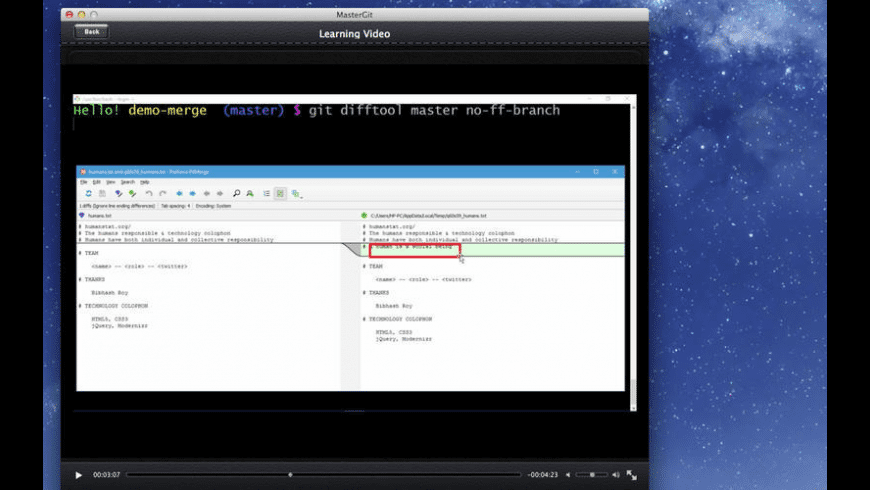Click the blue diamond icon beside humans.txt
The image size is (870, 490).
tap(82, 215)
